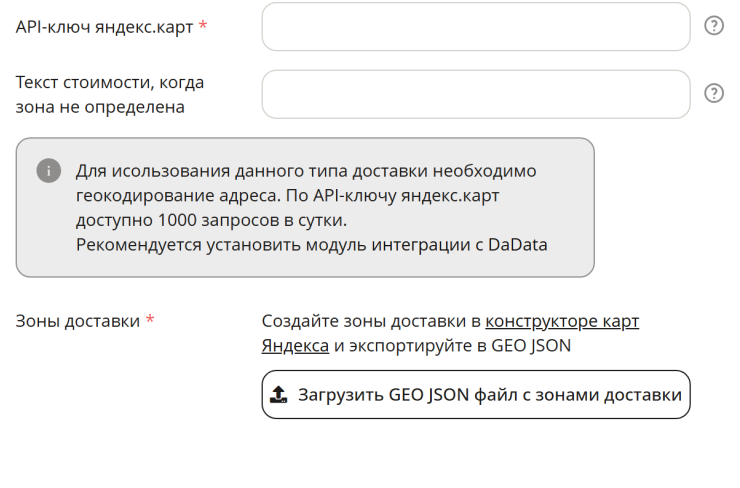The height and width of the screenshot is (488, 740).
Task: Click the upload icon on the GEO JSON button
Action: 278,394
